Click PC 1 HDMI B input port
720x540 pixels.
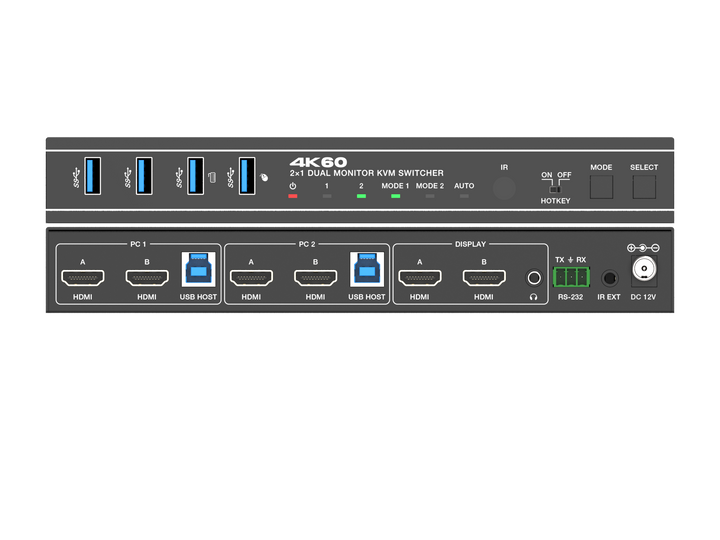click(x=147, y=278)
